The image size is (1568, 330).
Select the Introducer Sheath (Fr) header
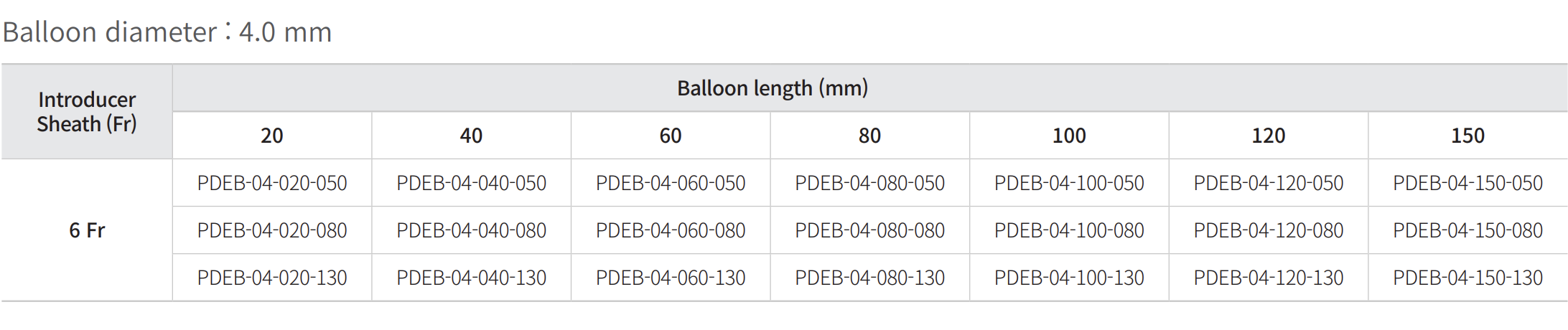(87, 112)
